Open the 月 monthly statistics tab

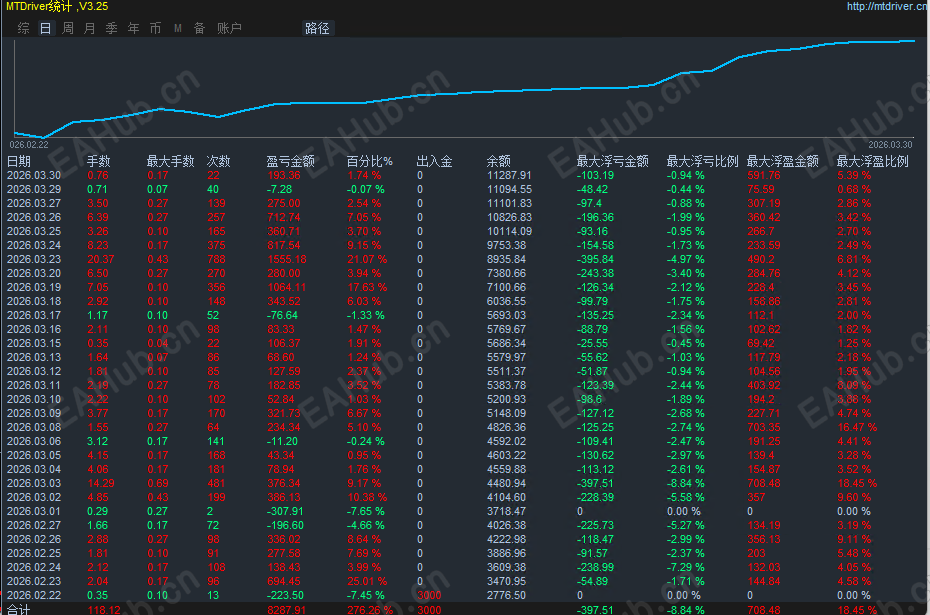coord(90,28)
